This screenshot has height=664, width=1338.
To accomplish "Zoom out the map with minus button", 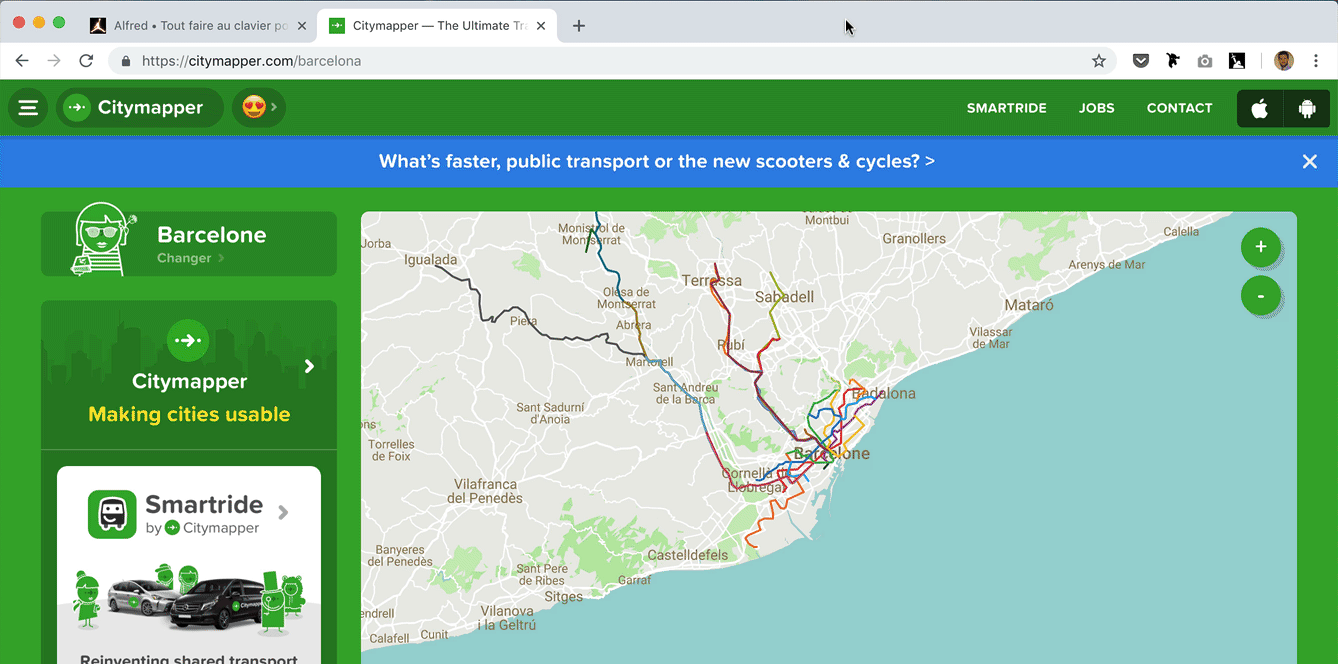I will pos(1260,296).
